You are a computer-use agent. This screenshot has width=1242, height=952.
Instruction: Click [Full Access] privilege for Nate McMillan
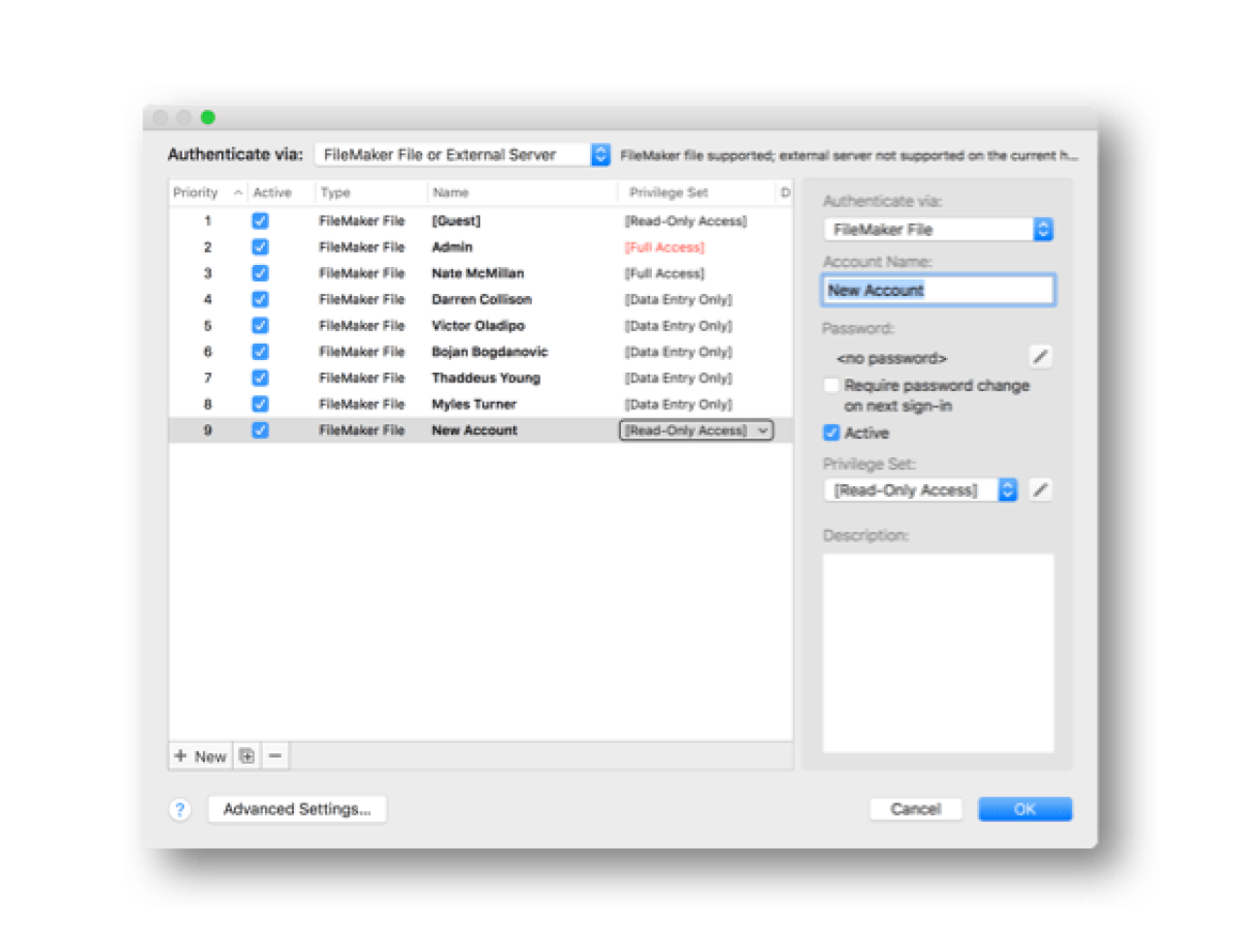665,274
